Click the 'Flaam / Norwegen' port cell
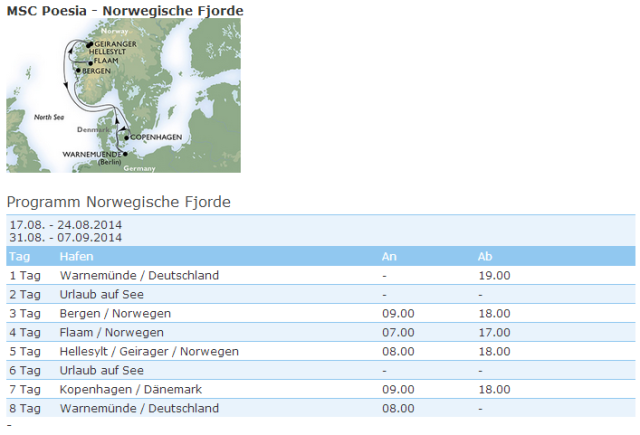 [111, 332]
